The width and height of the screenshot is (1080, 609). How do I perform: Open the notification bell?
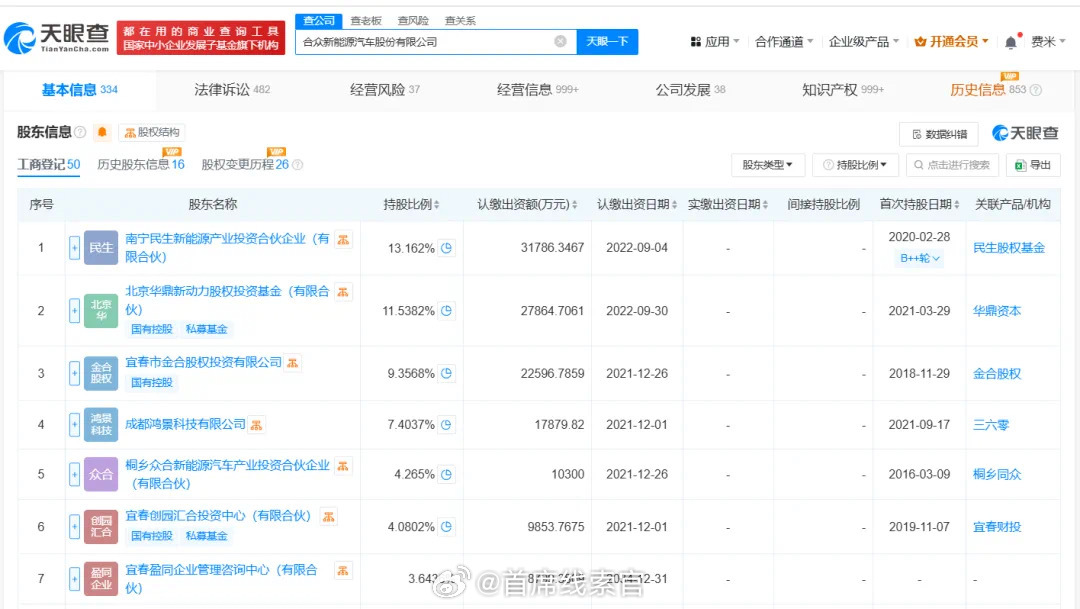1010,42
